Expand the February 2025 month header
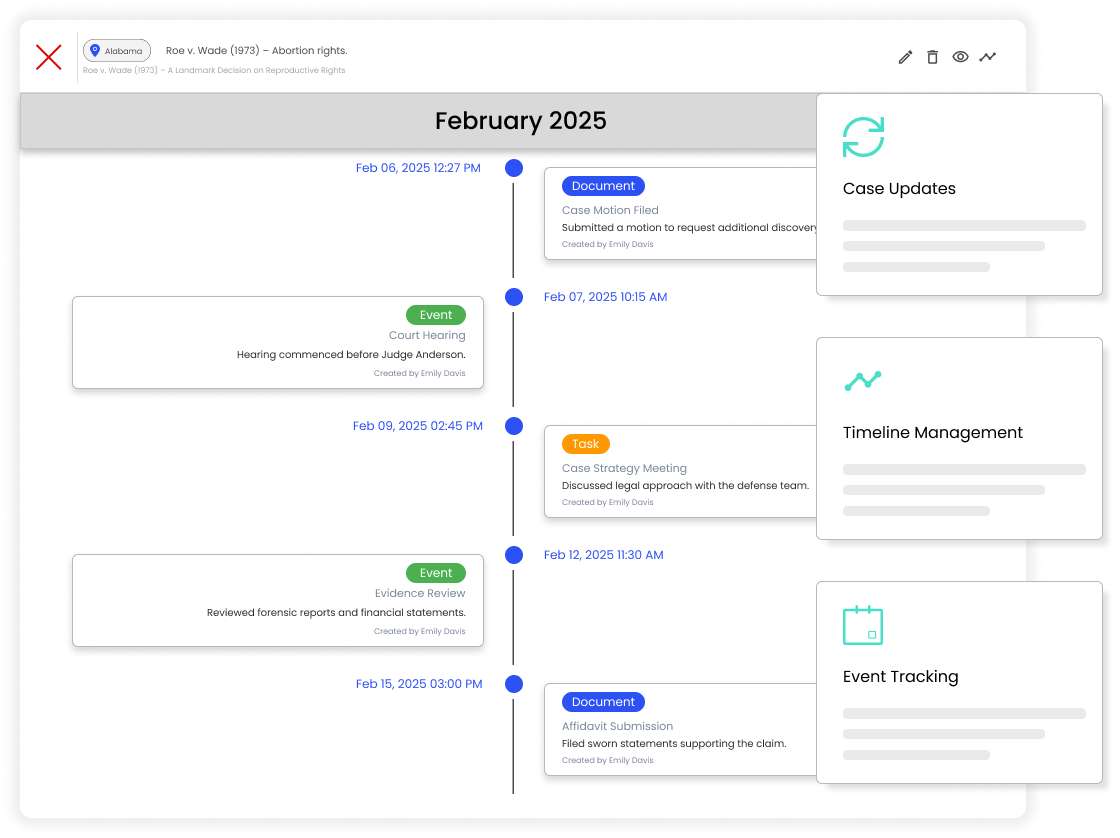Image resolution: width=1120 pixels, height=838 pixels. point(520,121)
